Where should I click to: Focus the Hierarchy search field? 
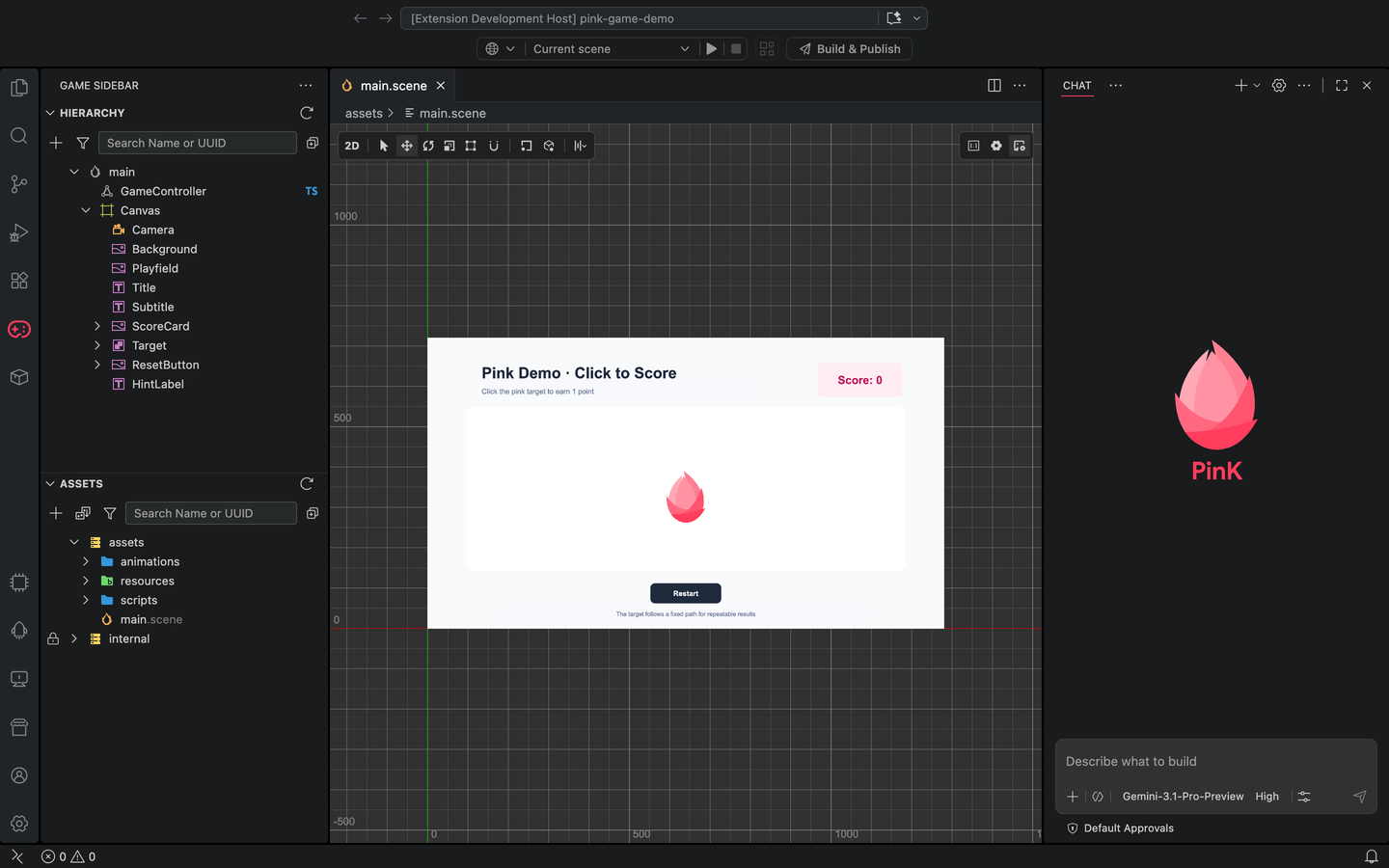tap(198, 143)
